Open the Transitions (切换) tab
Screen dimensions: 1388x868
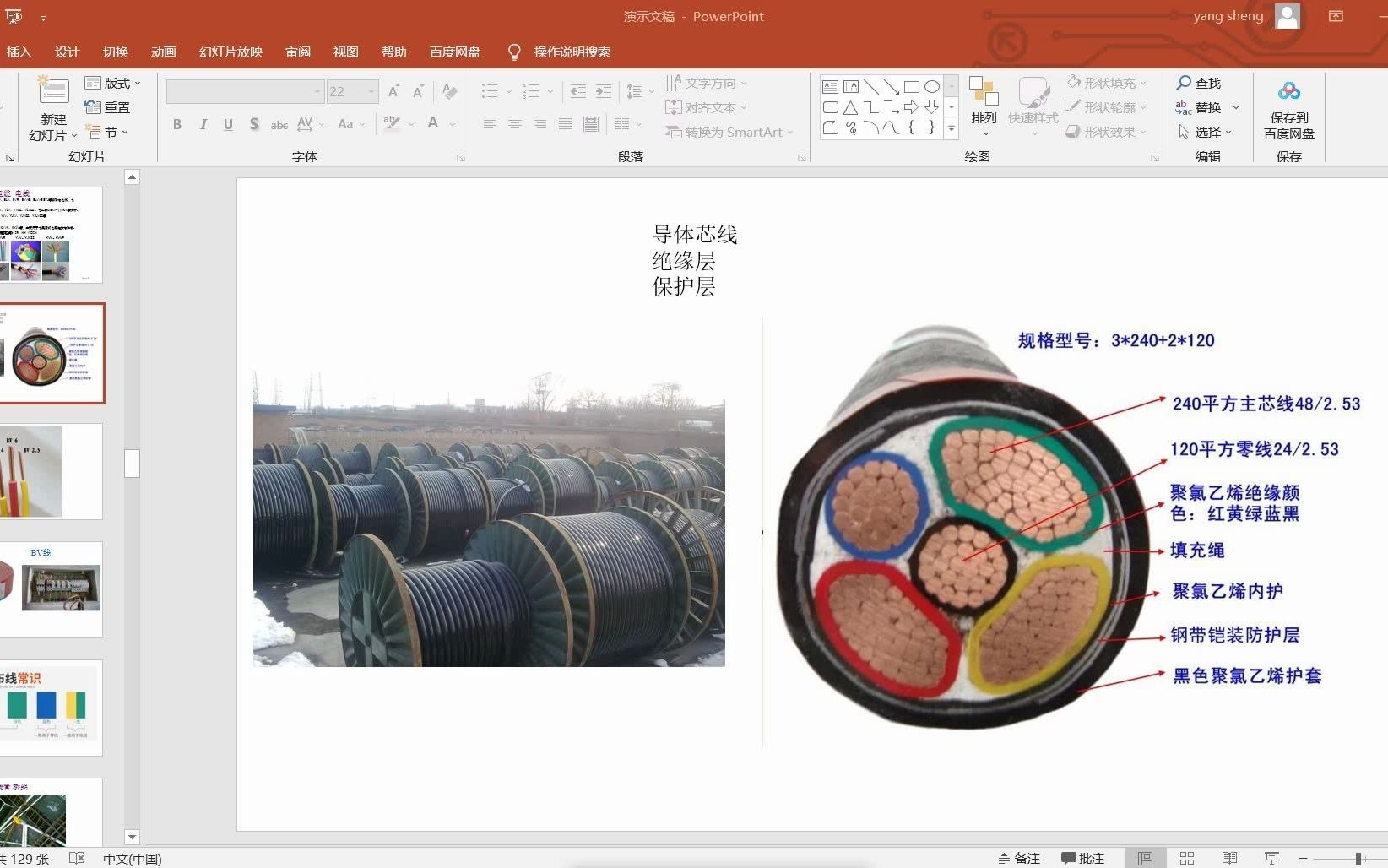pyautogui.click(x=116, y=52)
